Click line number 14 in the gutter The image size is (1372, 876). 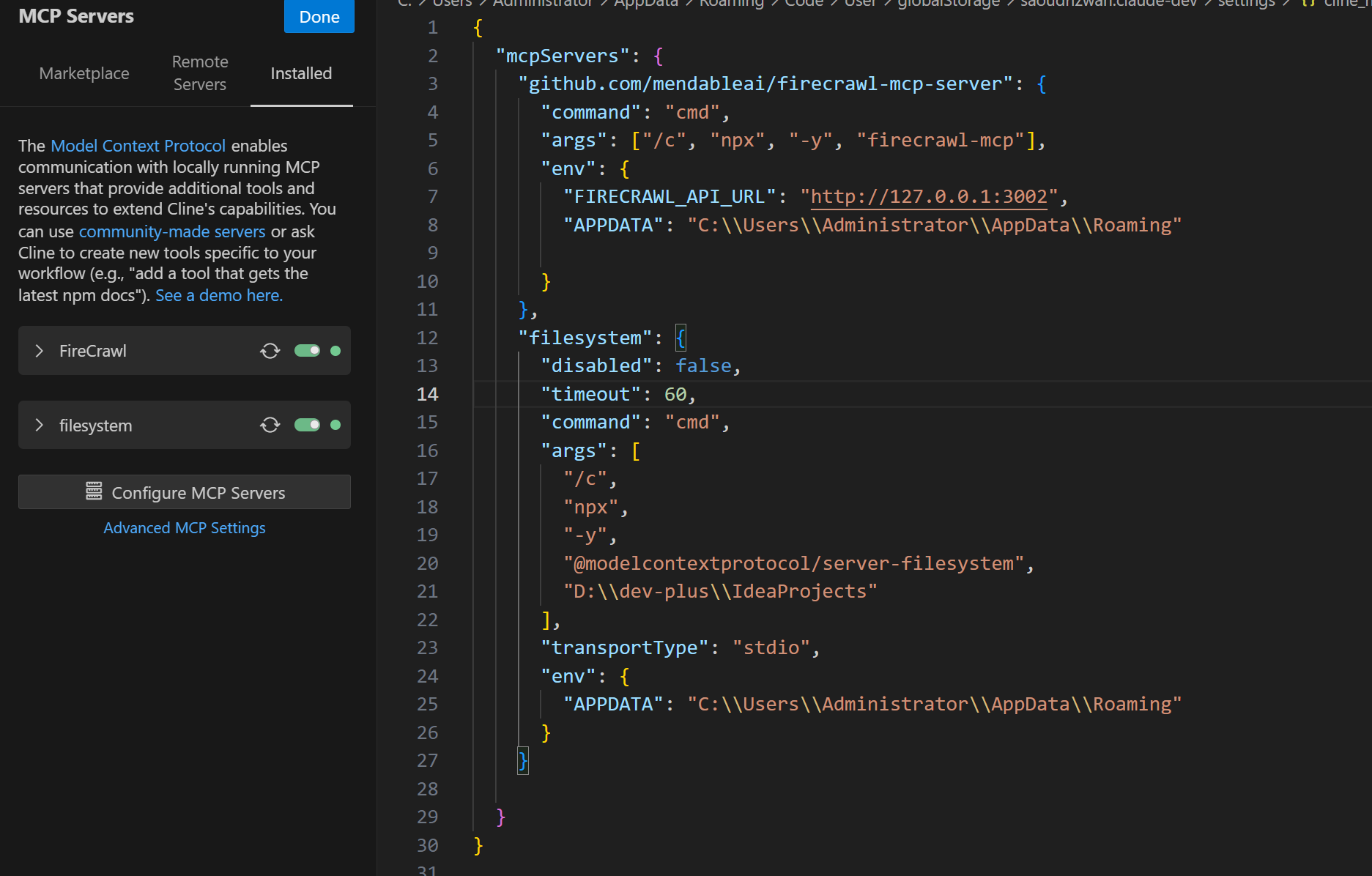427,394
